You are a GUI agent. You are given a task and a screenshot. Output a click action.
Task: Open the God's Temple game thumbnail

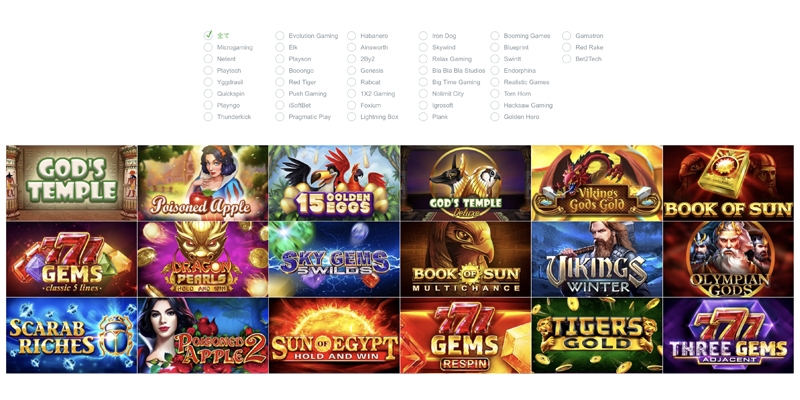(71, 183)
